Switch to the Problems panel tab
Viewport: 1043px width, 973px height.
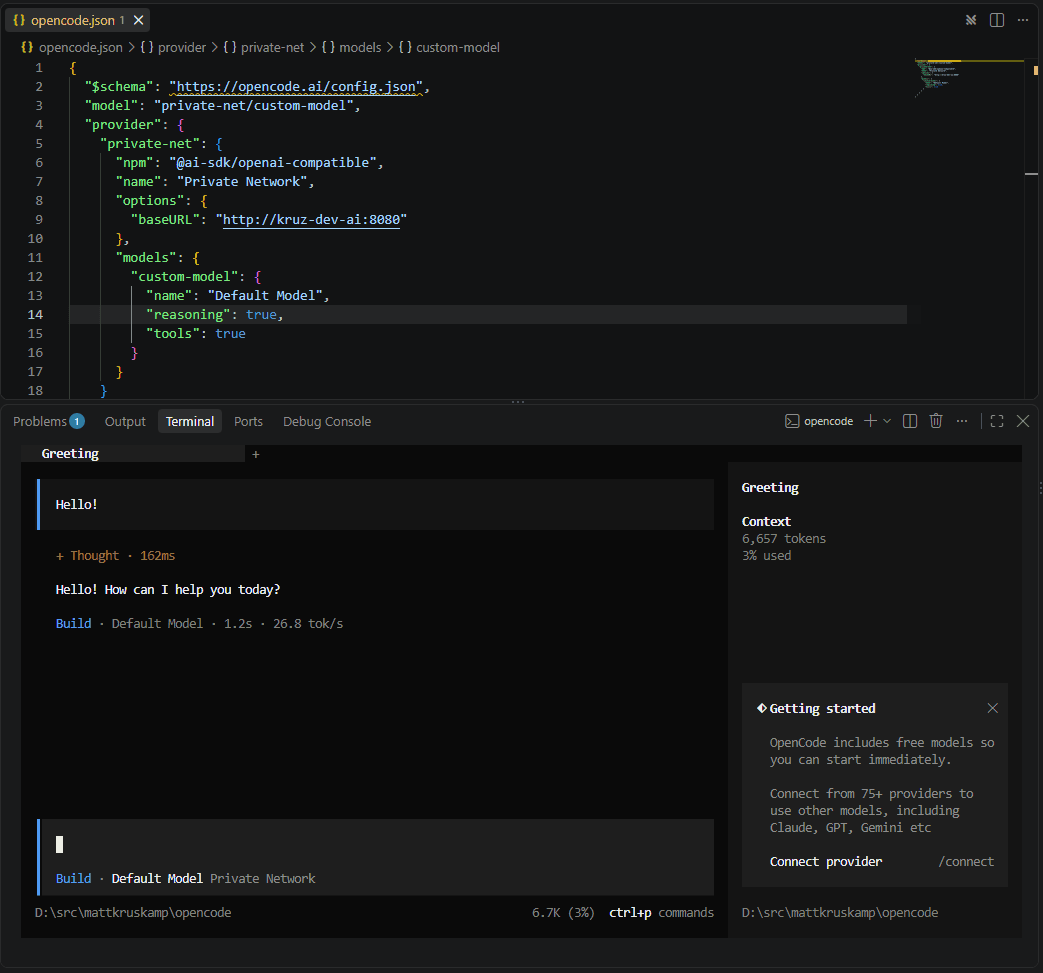(x=49, y=421)
